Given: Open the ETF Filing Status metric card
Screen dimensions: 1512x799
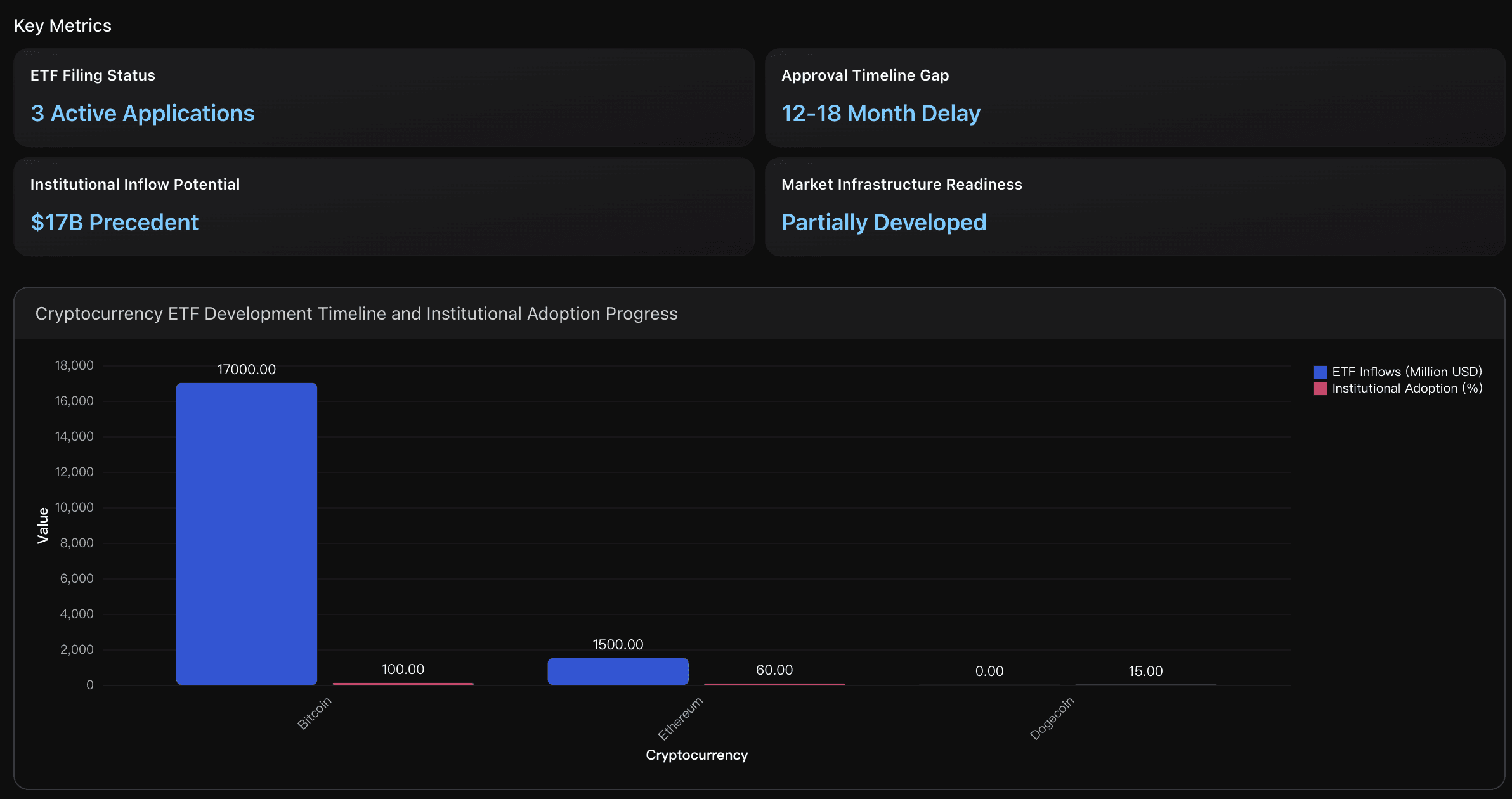Looking at the screenshot, I should click(383, 98).
